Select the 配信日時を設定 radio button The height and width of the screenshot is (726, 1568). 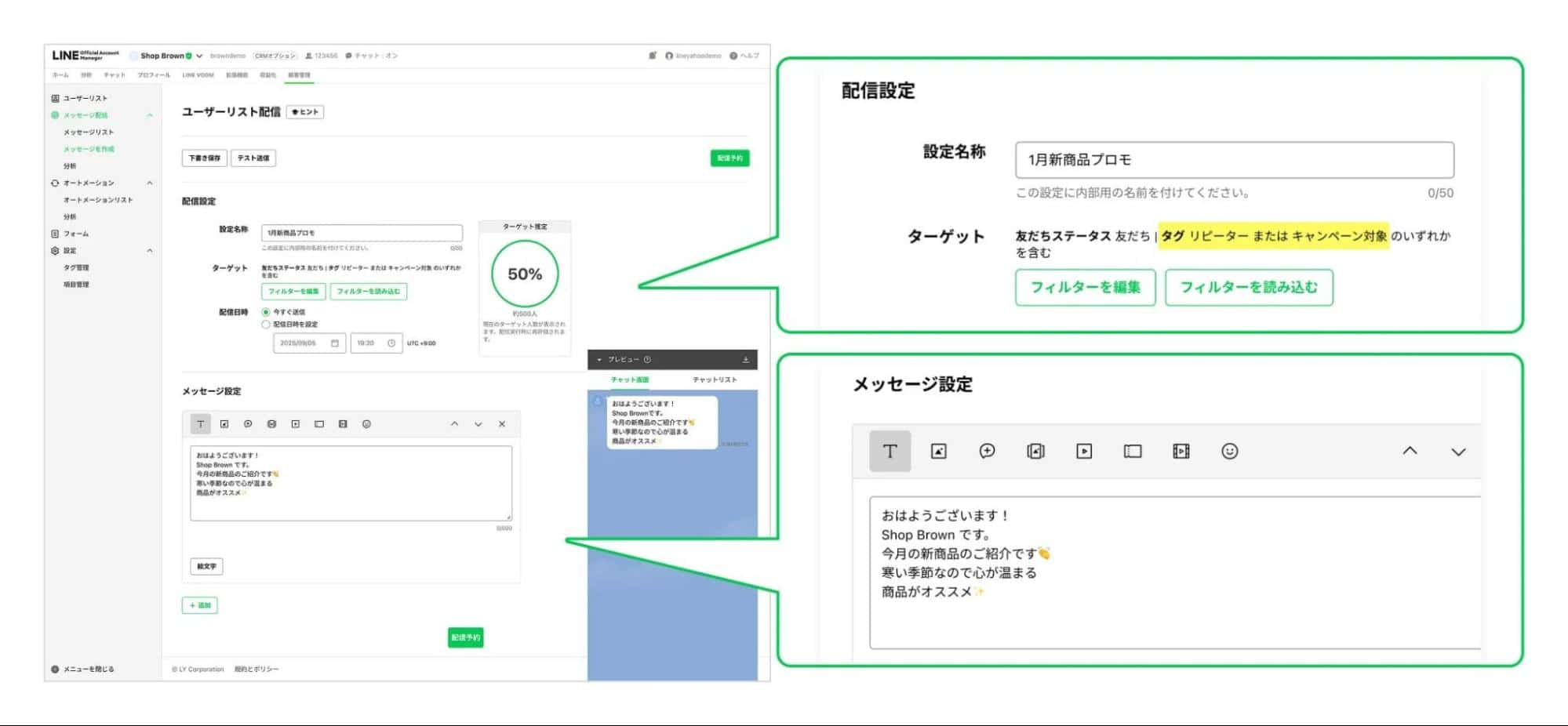coord(266,325)
